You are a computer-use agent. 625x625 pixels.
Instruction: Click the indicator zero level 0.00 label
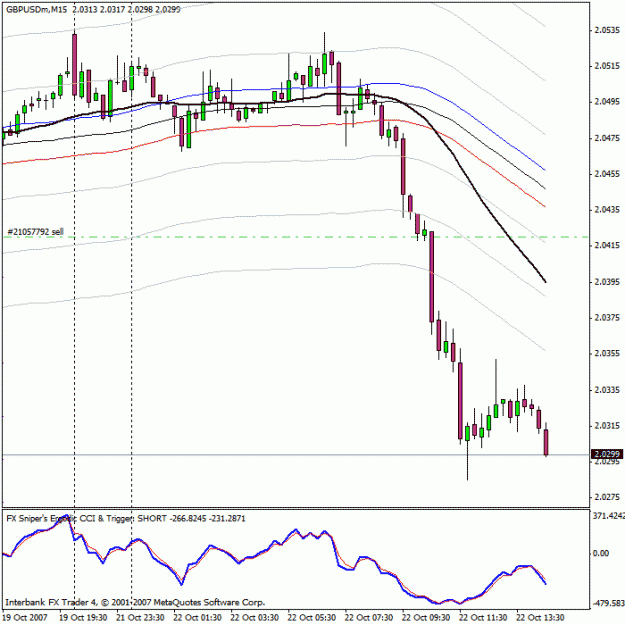pyautogui.click(x=601, y=553)
